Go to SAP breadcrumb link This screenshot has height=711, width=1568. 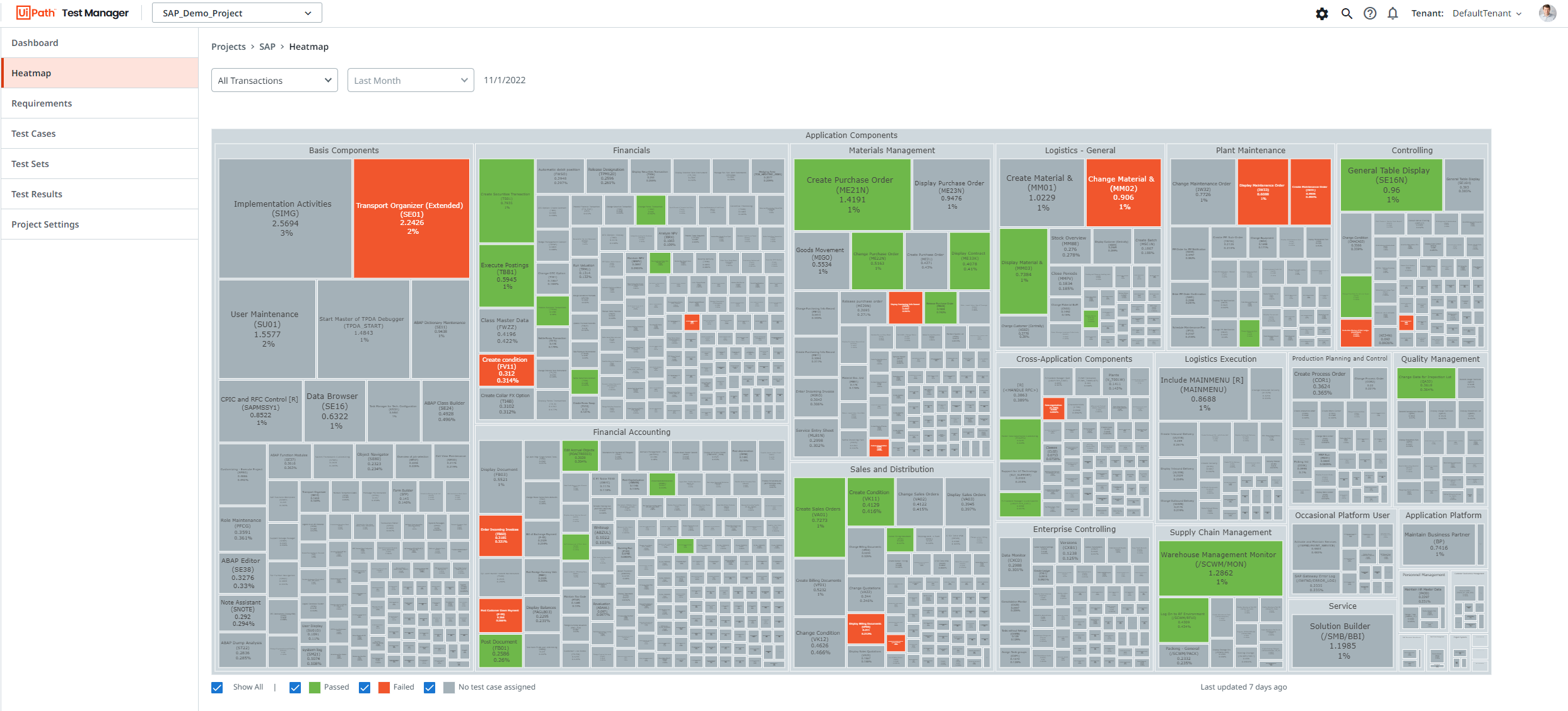[x=267, y=47]
